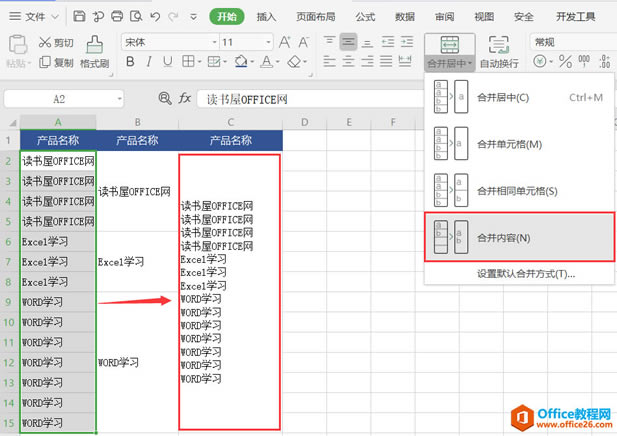Click the Thousands separator 000 icon
This screenshot has width=617, height=436.
pyautogui.click(x=584, y=61)
